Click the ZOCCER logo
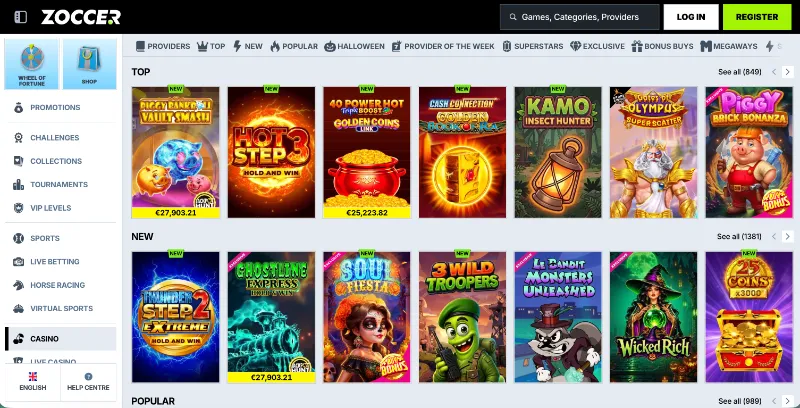This screenshot has height=408, width=800. (x=81, y=17)
